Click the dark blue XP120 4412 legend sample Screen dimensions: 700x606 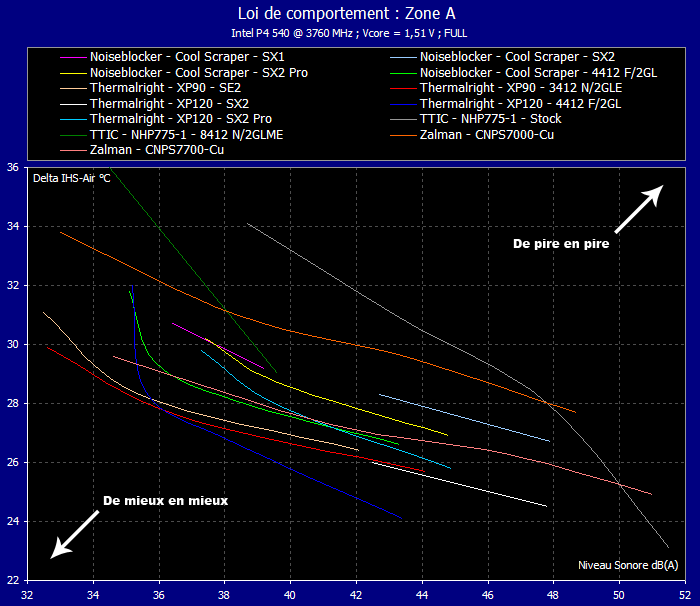(x=403, y=104)
